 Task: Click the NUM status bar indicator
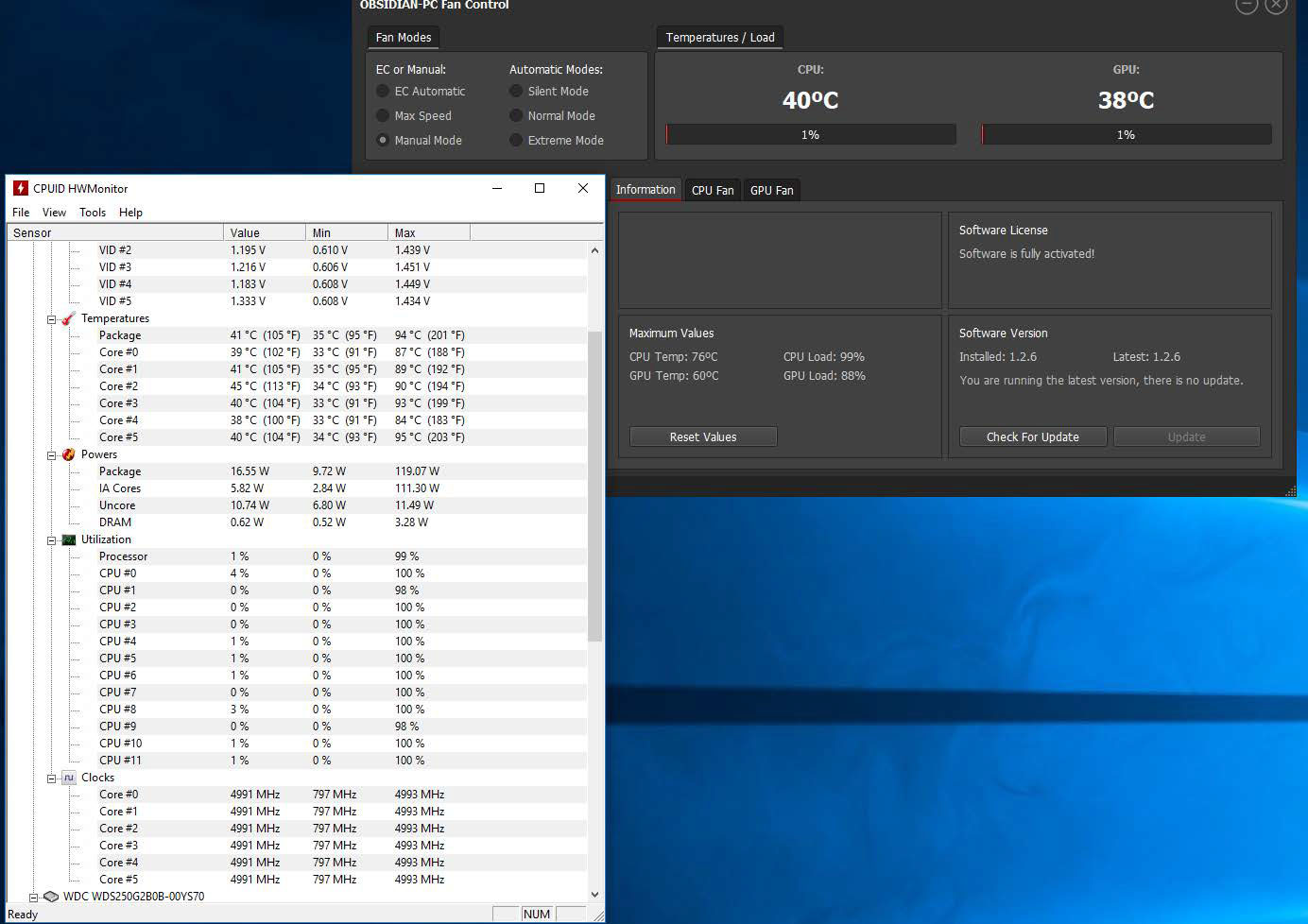click(537, 914)
